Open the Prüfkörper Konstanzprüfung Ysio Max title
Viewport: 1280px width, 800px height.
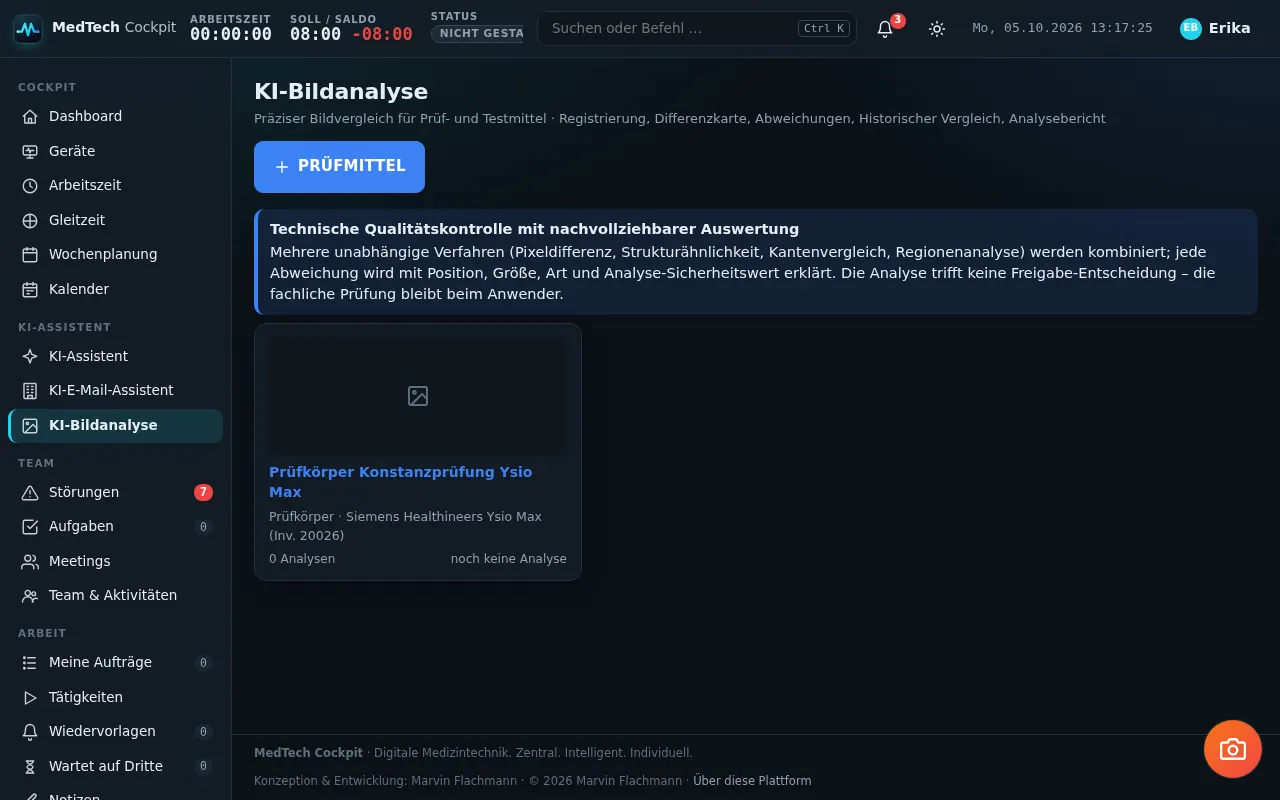point(401,482)
